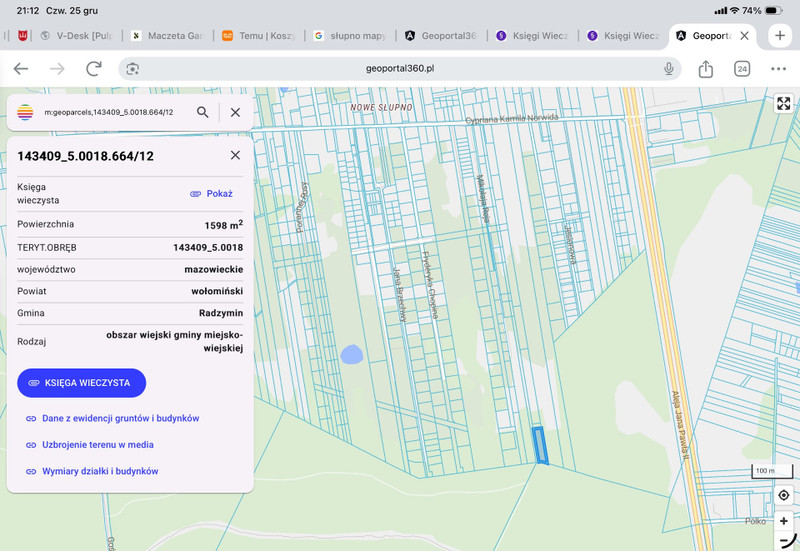The height and width of the screenshot is (551, 800).
Task: Open the Geoportal360 colorful logo menu
Action: tap(26, 112)
